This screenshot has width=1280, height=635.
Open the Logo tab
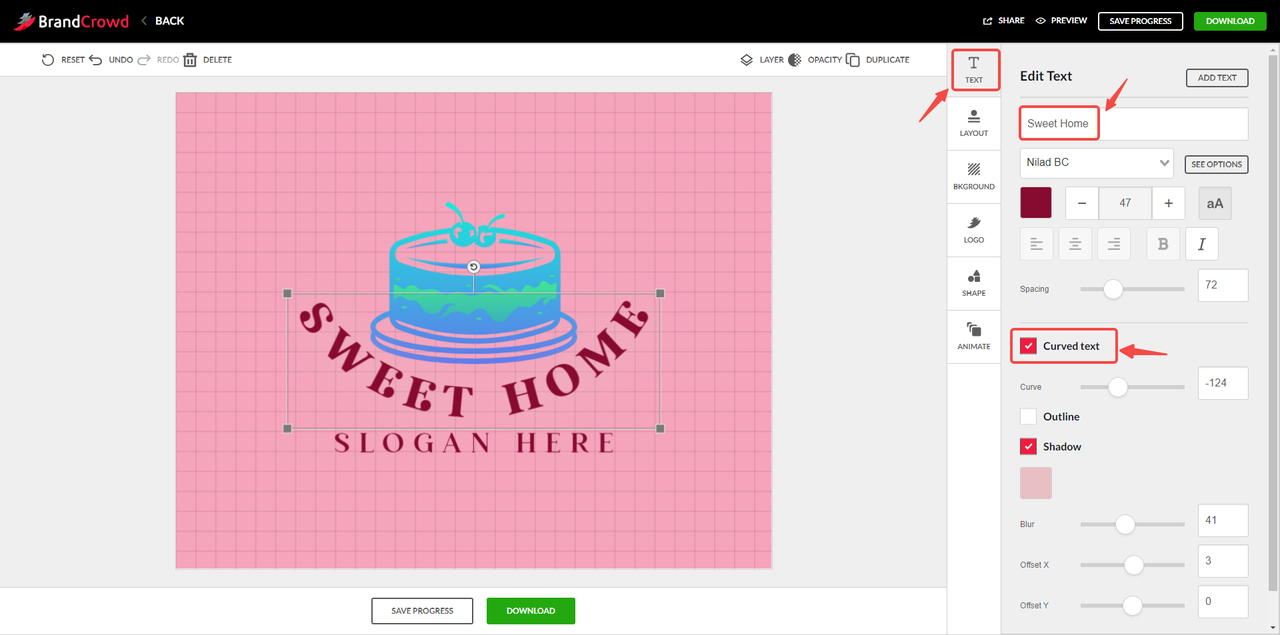(974, 229)
